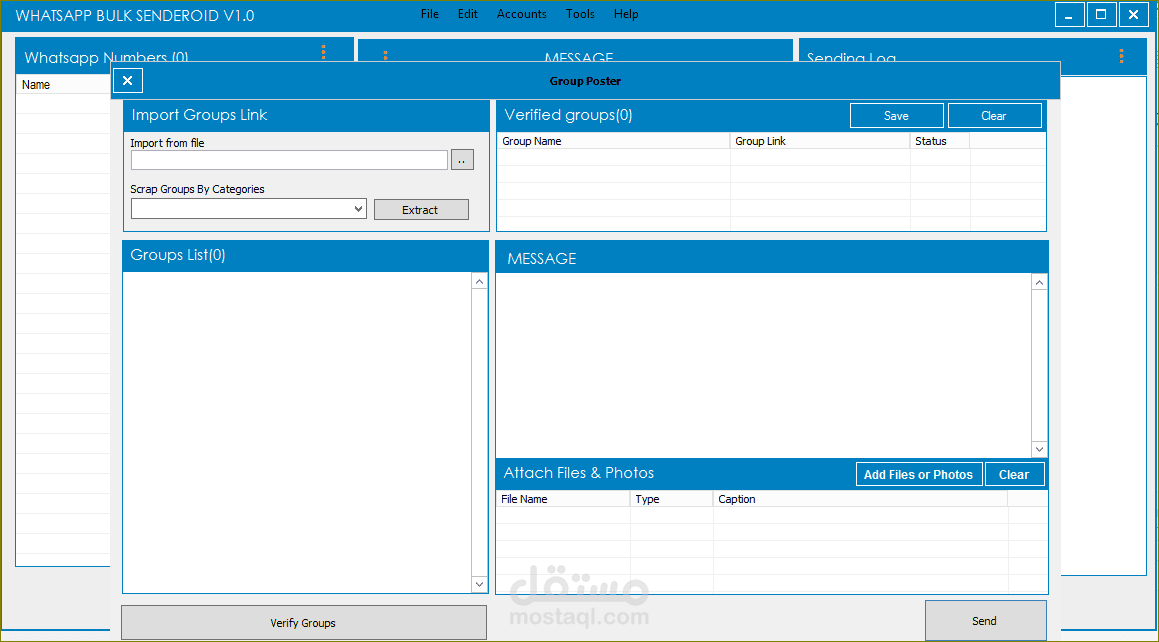This screenshot has width=1159, height=642.
Task: Open the Accounts menu
Action: click(521, 14)
